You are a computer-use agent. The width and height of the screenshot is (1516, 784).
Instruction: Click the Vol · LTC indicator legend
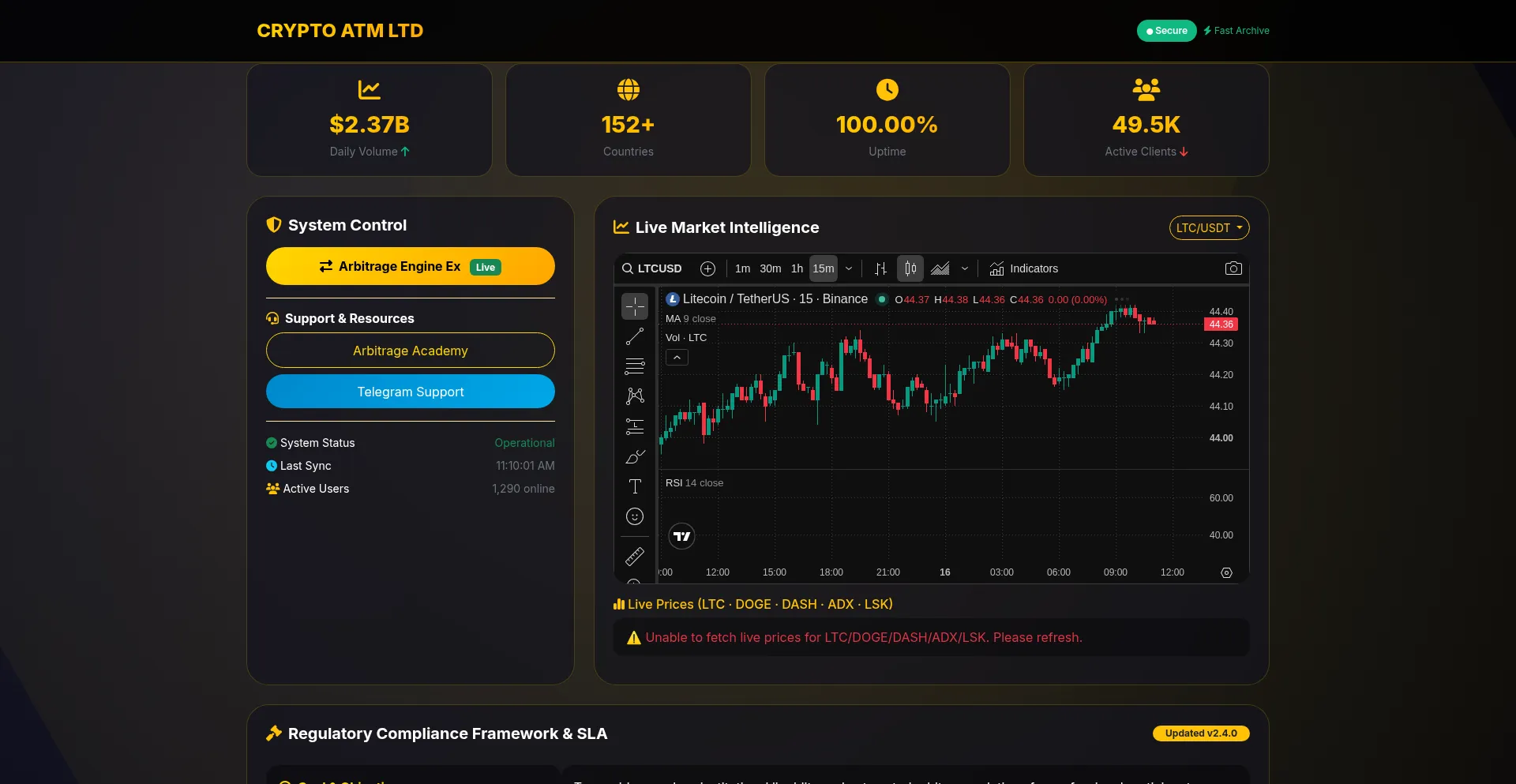(x=686, y=338)
